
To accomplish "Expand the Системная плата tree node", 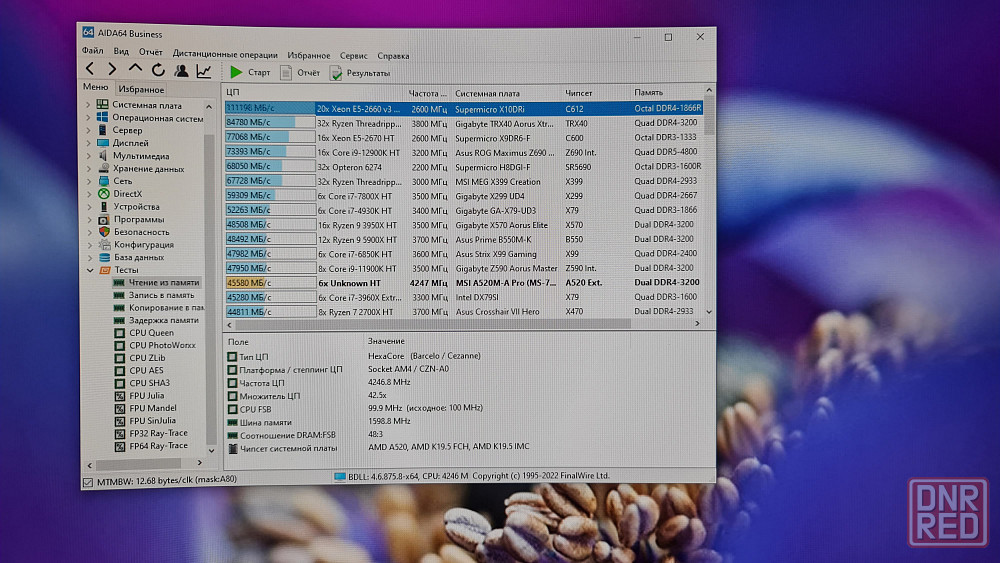I will (88, 105).
